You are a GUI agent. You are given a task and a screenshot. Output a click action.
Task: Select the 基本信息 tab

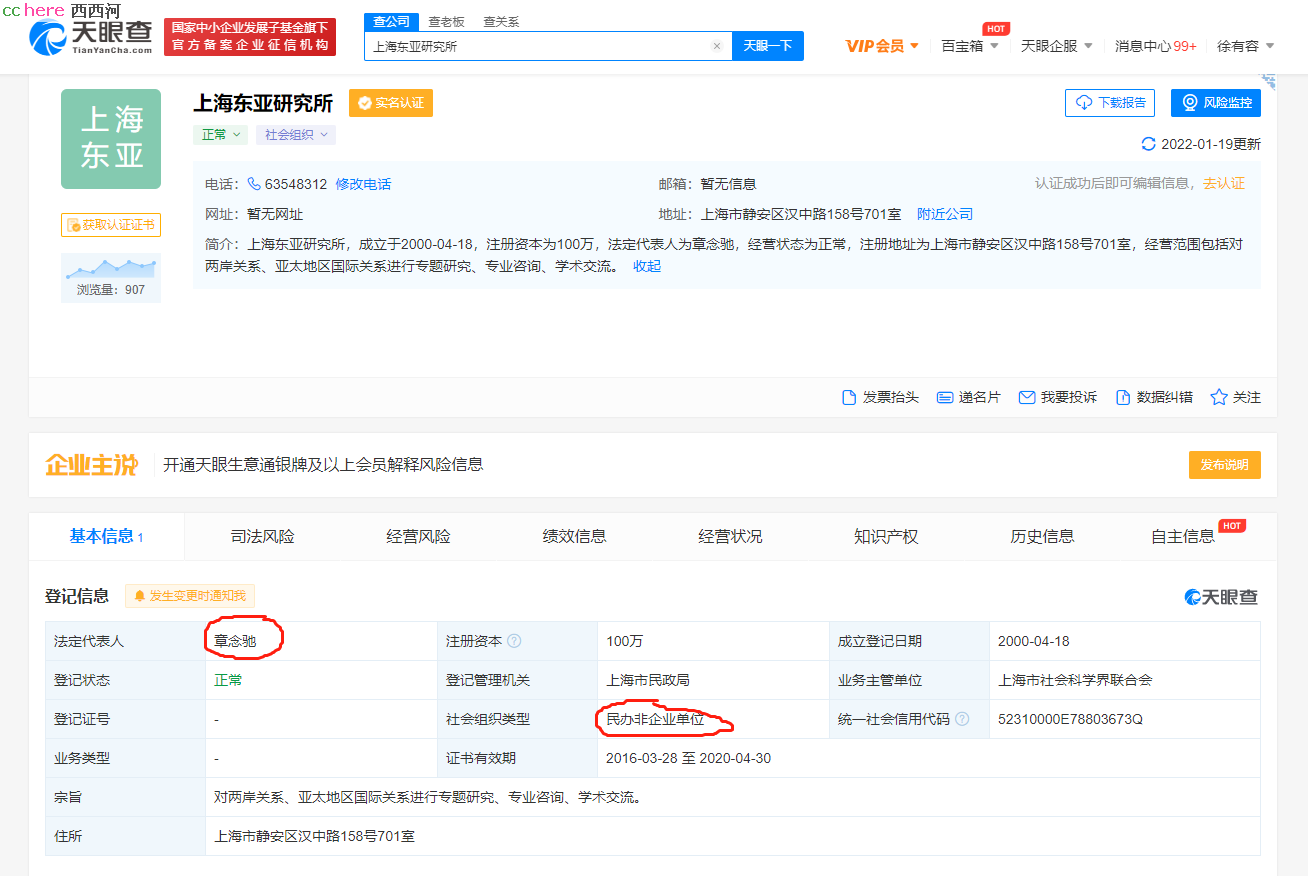coord(107,537)
